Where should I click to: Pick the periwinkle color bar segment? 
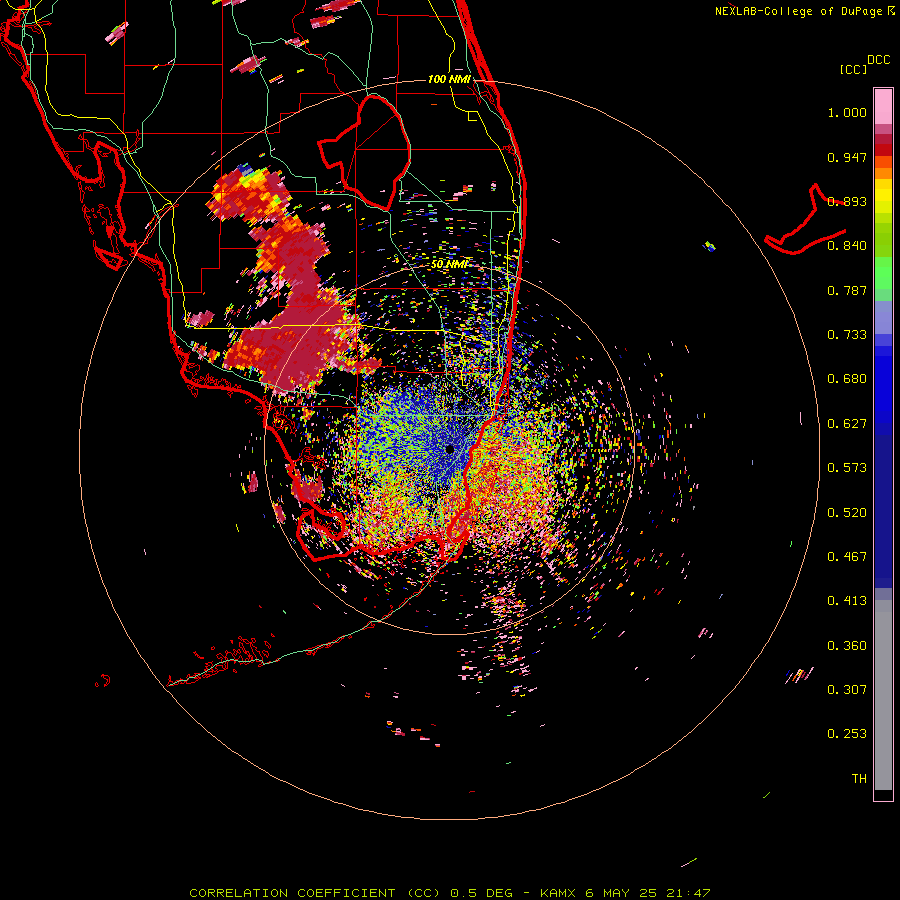pyautogui.click(x=883, y=317)
